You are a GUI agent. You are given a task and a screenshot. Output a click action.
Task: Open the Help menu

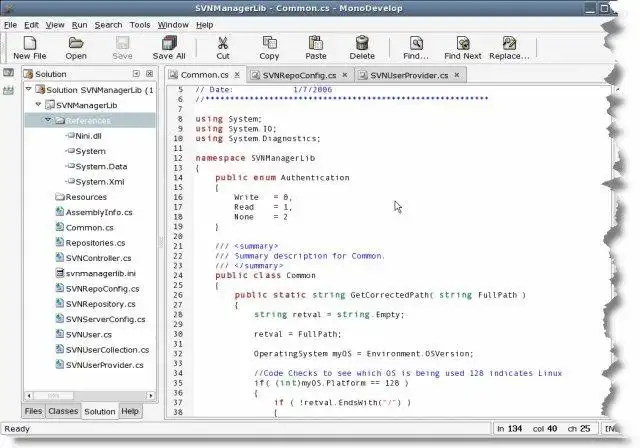tap(204, 25)
